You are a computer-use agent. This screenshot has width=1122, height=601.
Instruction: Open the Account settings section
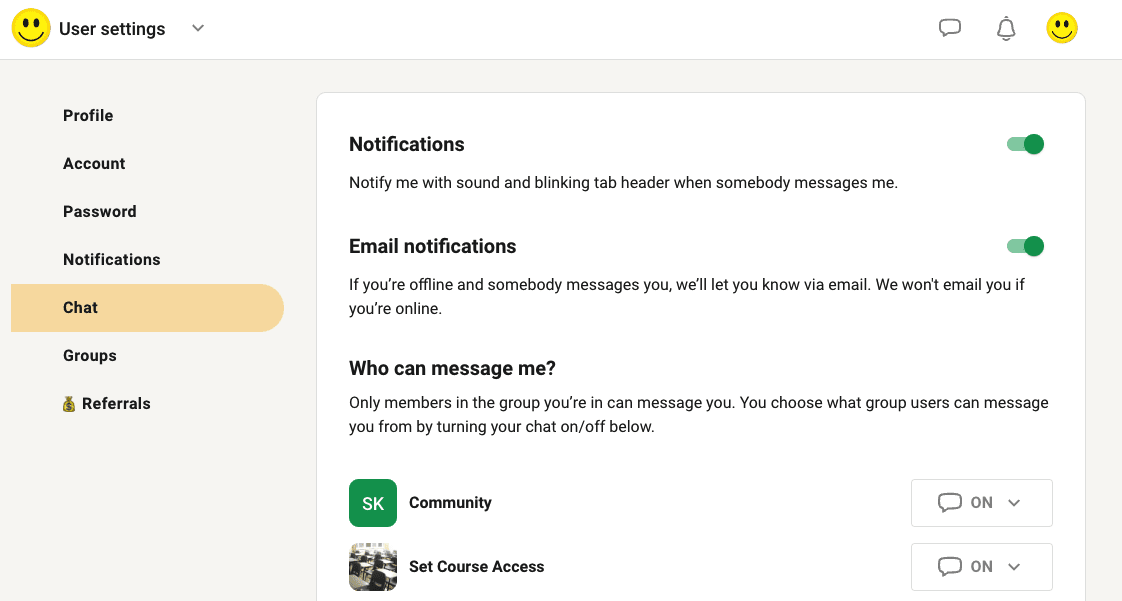(94, 164)
